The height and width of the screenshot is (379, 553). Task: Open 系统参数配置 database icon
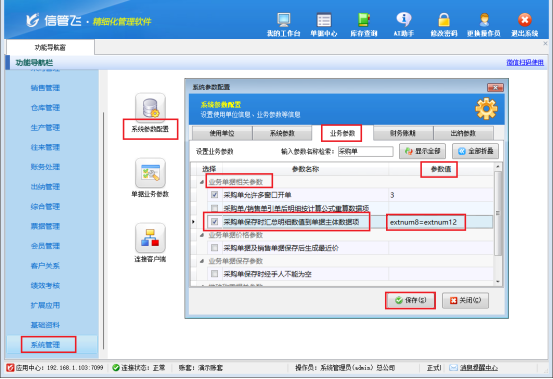click(x=150, y=108)
